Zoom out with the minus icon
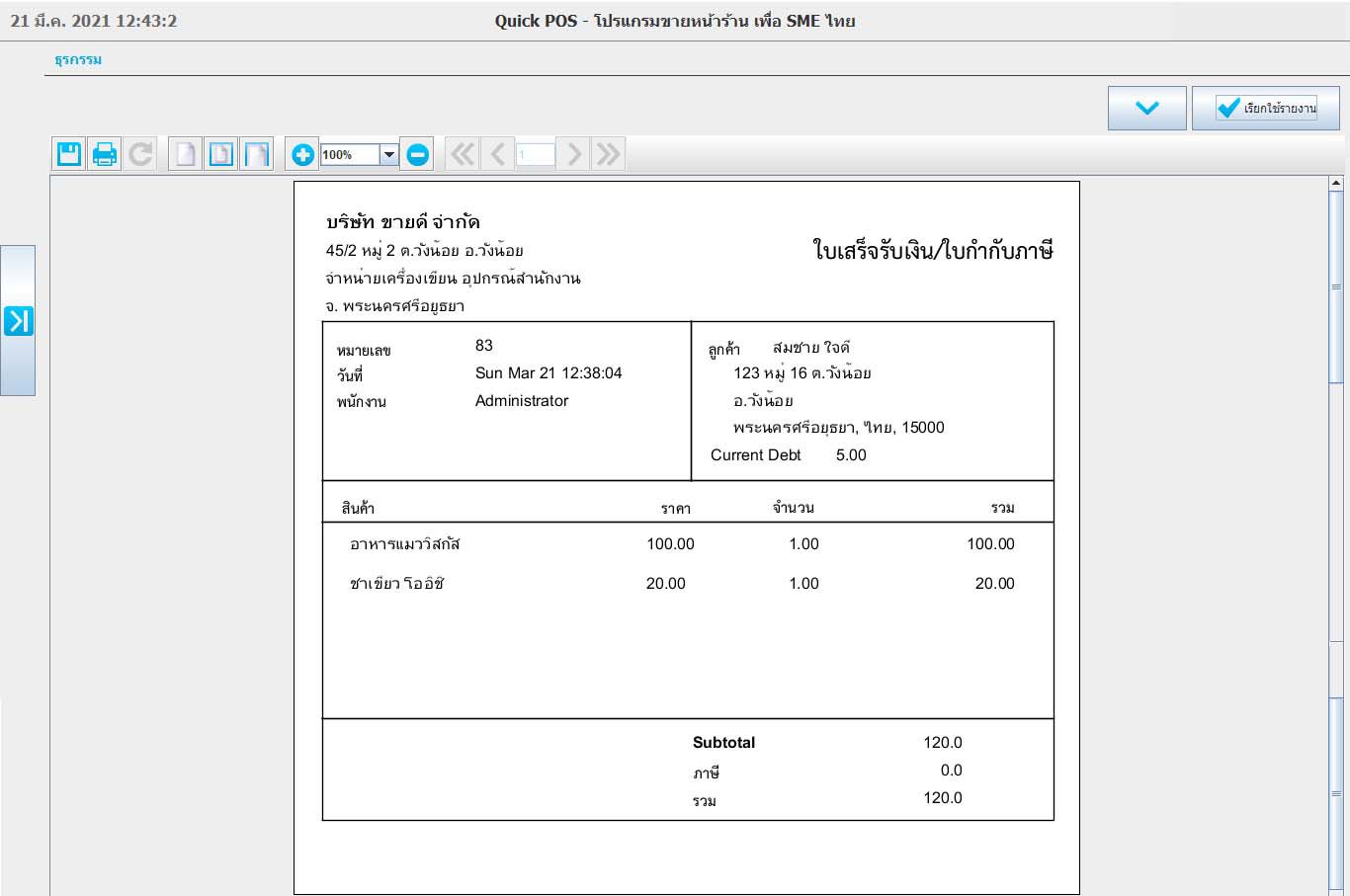Viewport: 1350px width, 896px height. [x=418, y=154]
